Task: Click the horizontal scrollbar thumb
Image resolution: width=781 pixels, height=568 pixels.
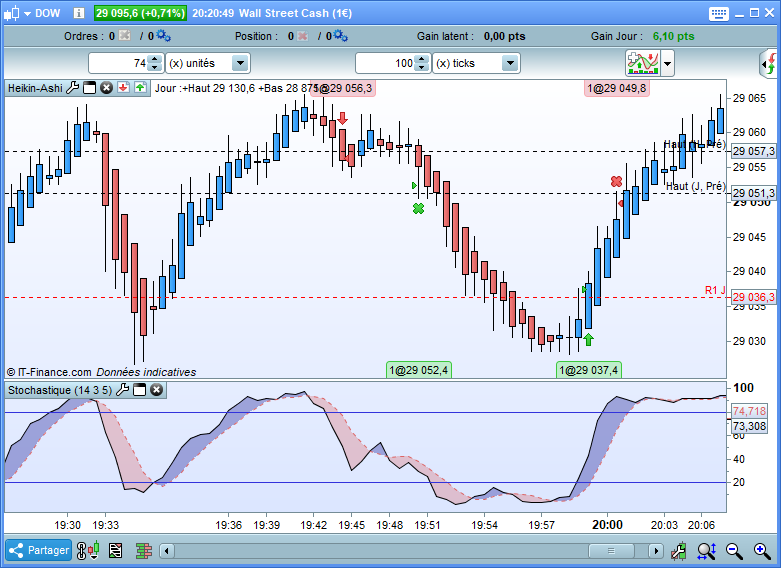Action: 611,551
